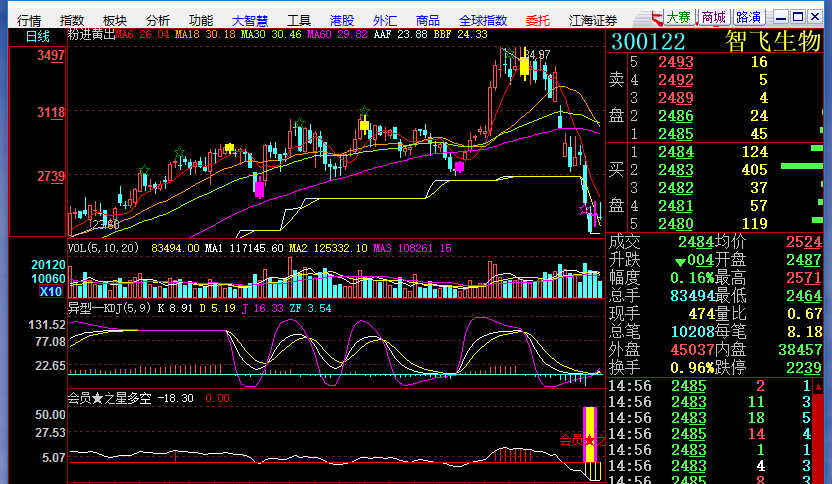Open the 委托 trading menu
The image size is (832, 484).
(x=538, y=20)
